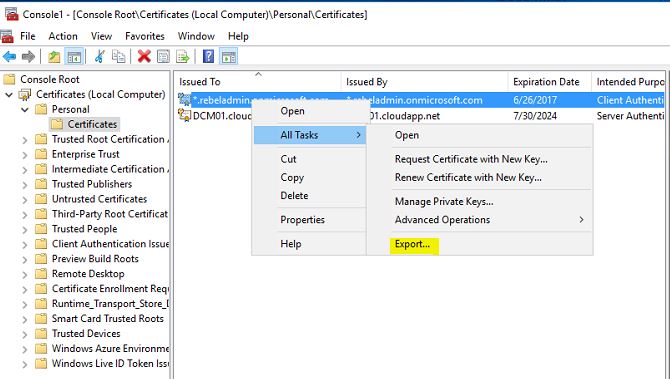Select Certificate Enrollment Requests tree item
Image resolution: width=670 pixels, height=379 pixels.
(x=110, y=289)
